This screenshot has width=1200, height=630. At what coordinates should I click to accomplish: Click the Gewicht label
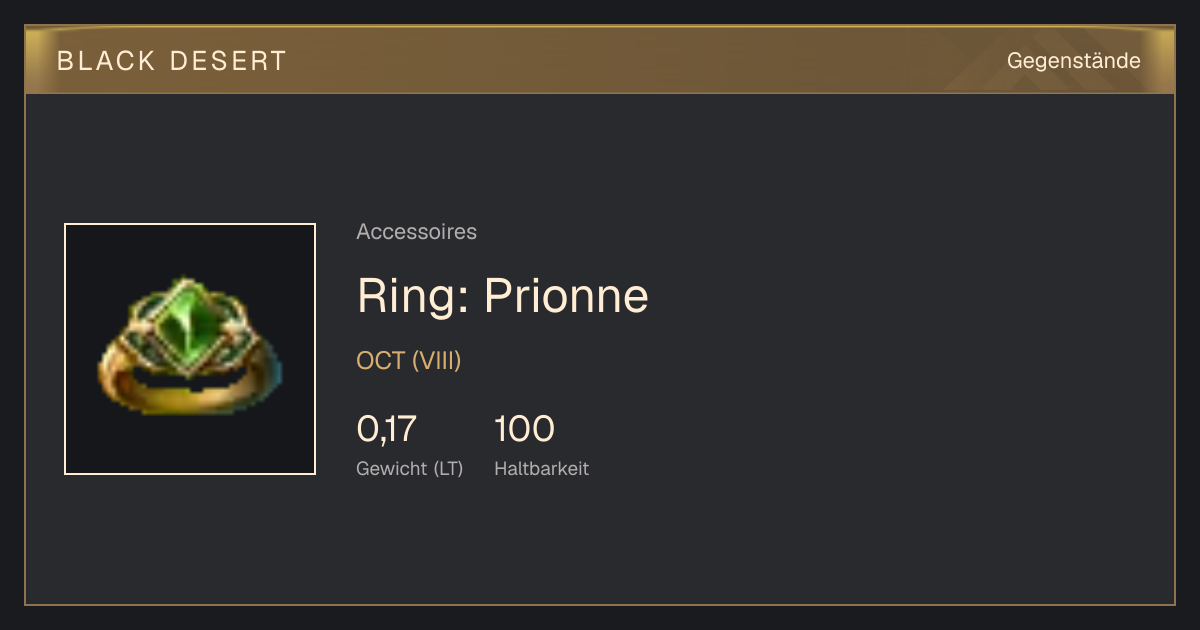click(x=391, y=469)
